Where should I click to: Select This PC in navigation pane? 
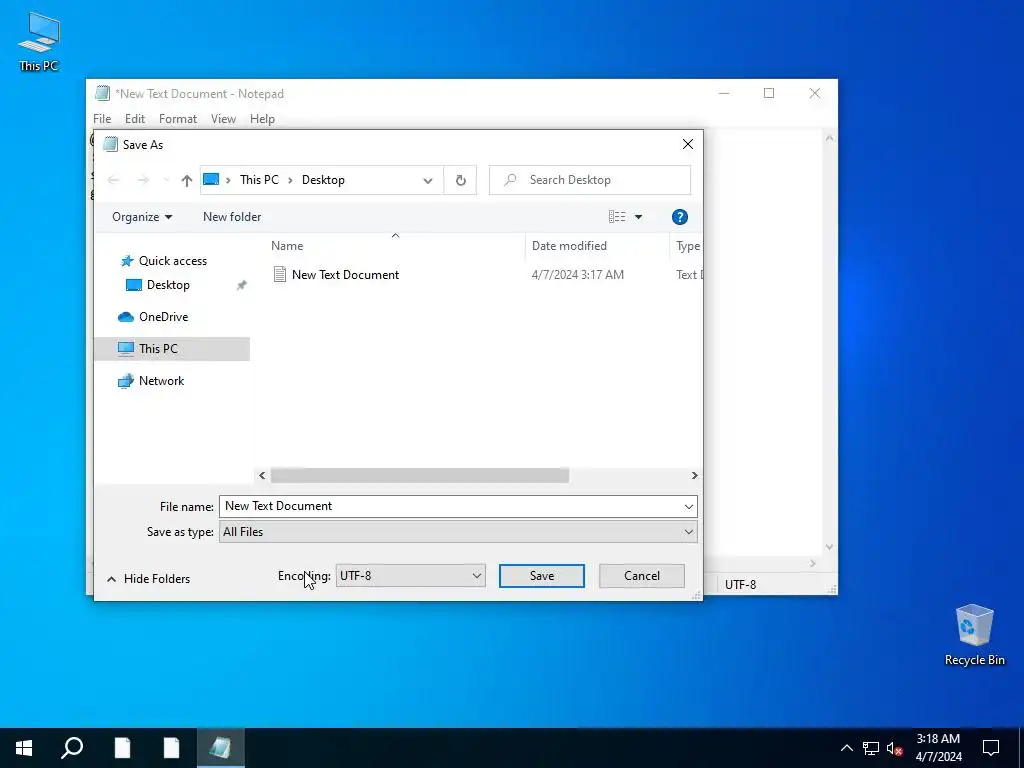tap(172, 349)
